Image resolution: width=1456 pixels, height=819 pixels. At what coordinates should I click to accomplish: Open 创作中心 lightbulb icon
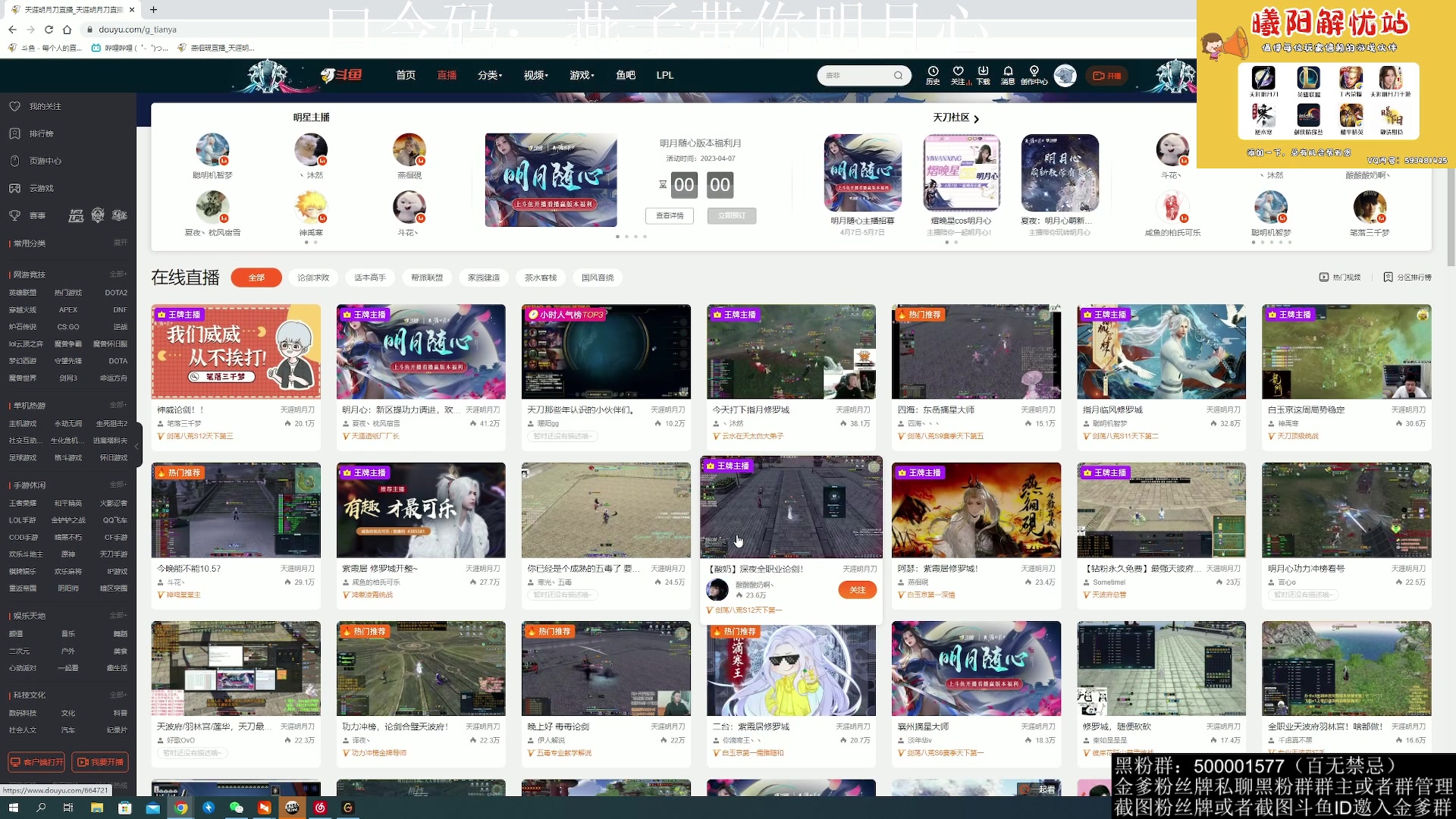1034,71
